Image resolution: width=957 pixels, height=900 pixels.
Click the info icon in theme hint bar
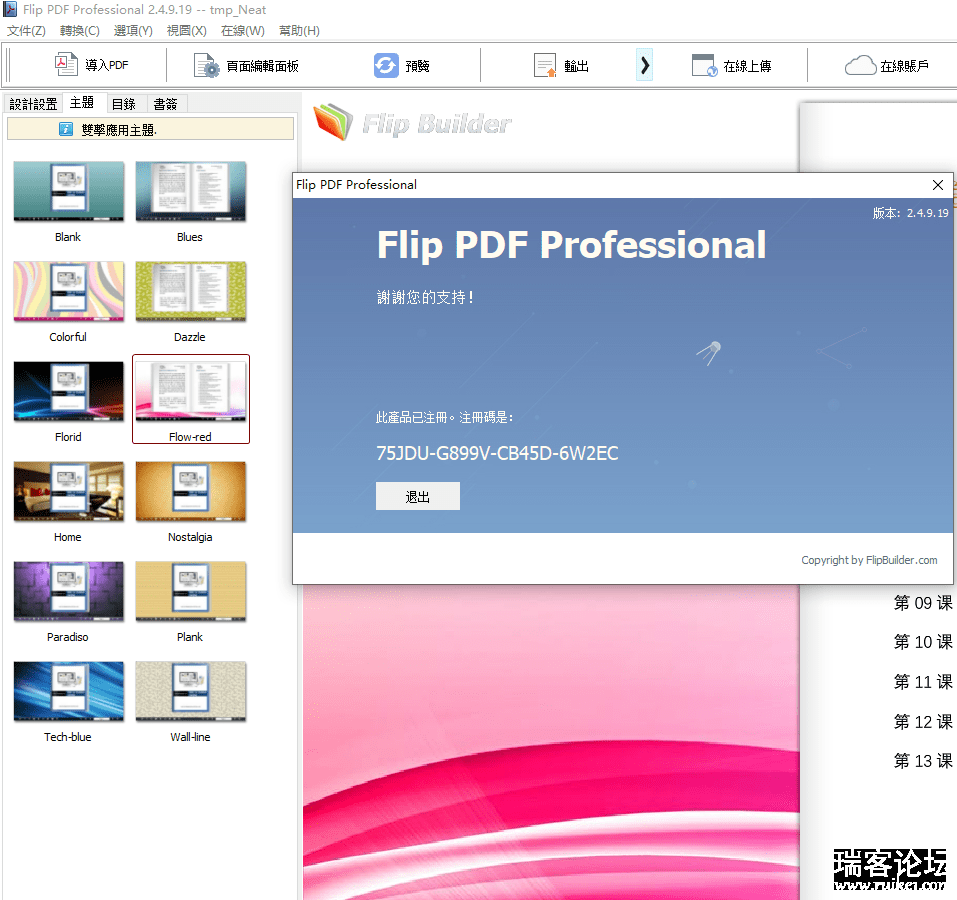[x=66, y=129]
